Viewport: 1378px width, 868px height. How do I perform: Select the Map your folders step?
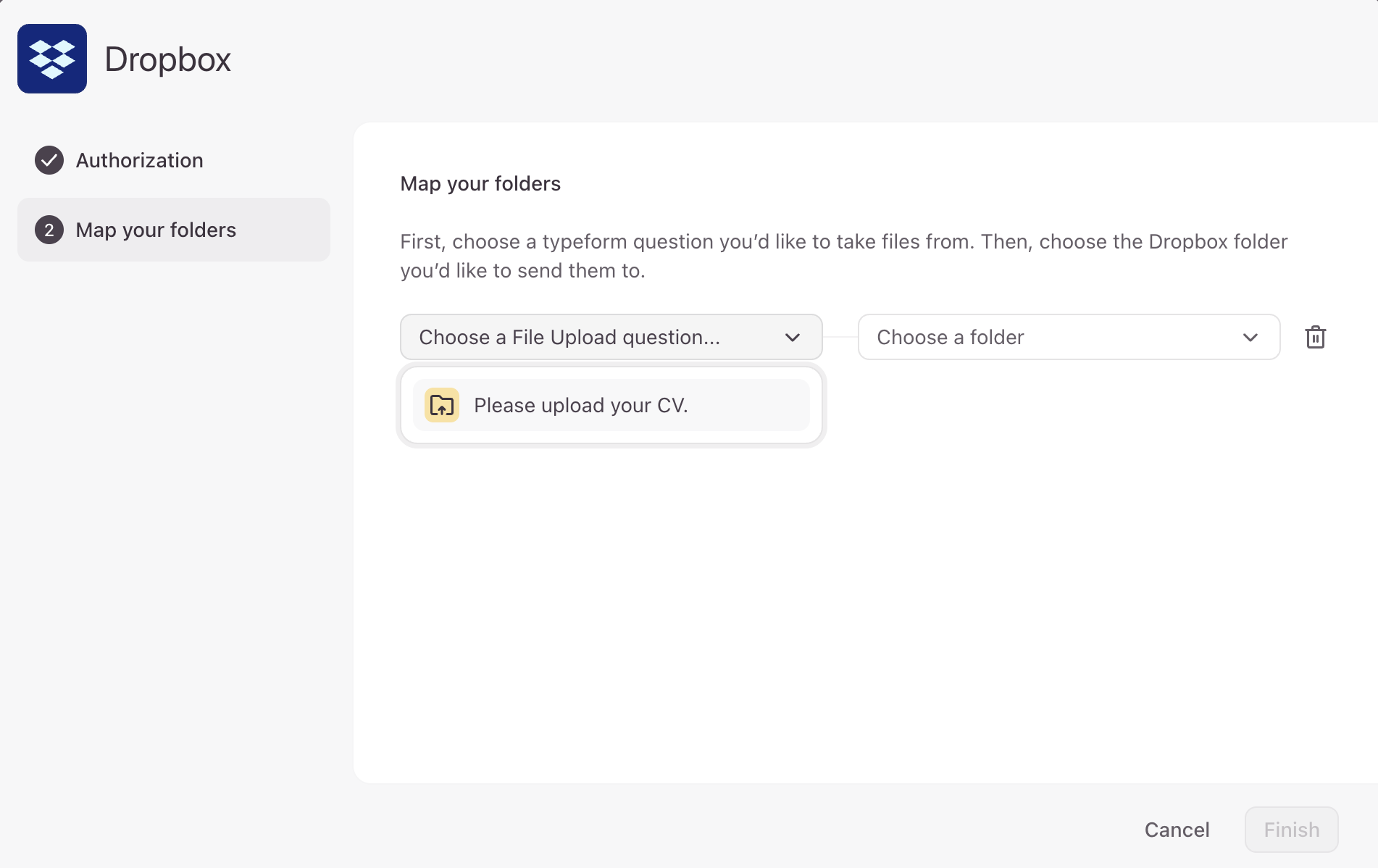[x=174, y=230]
